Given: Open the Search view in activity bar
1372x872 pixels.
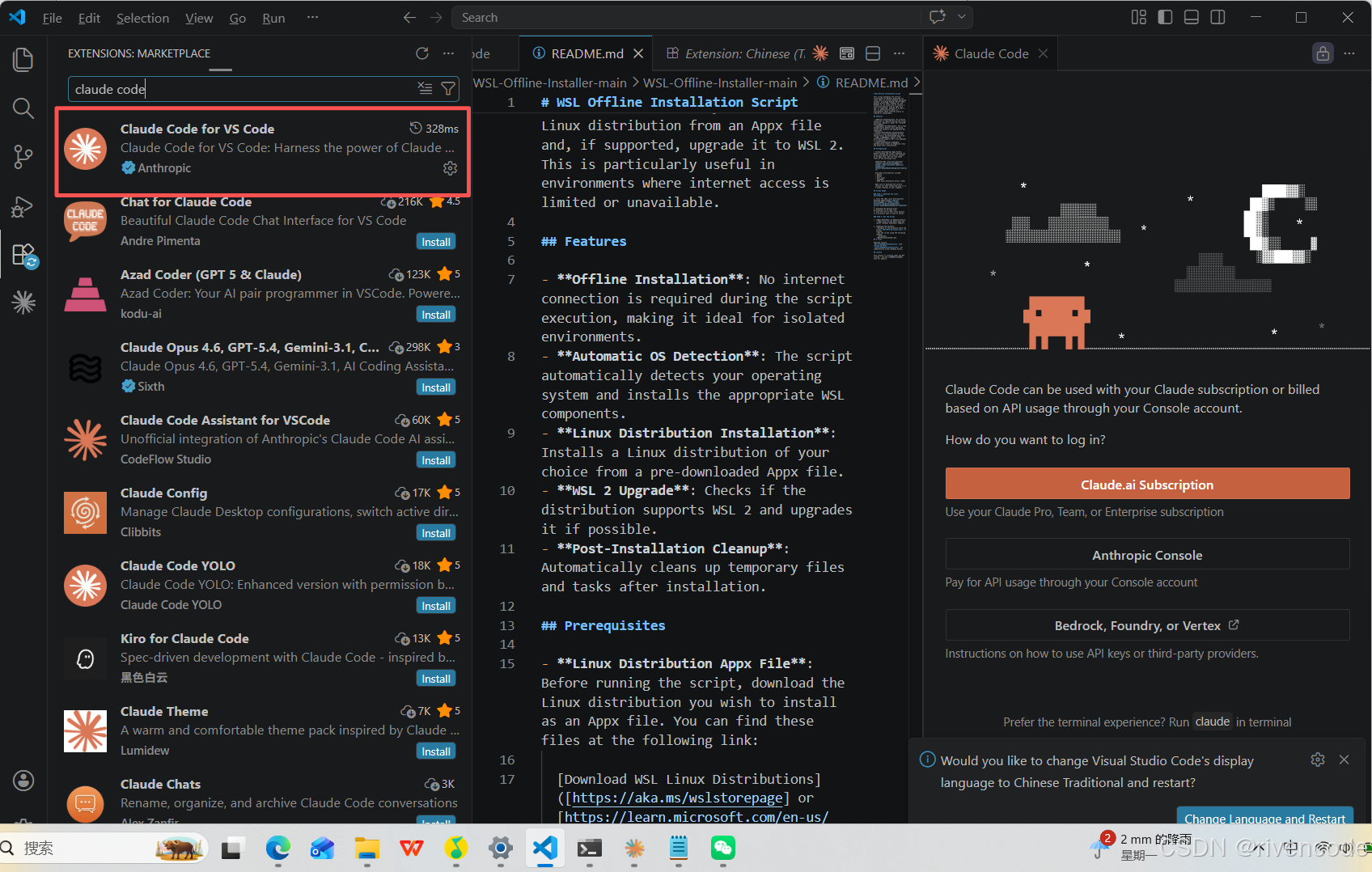Looking at the screenshot, I should [23, 108].
